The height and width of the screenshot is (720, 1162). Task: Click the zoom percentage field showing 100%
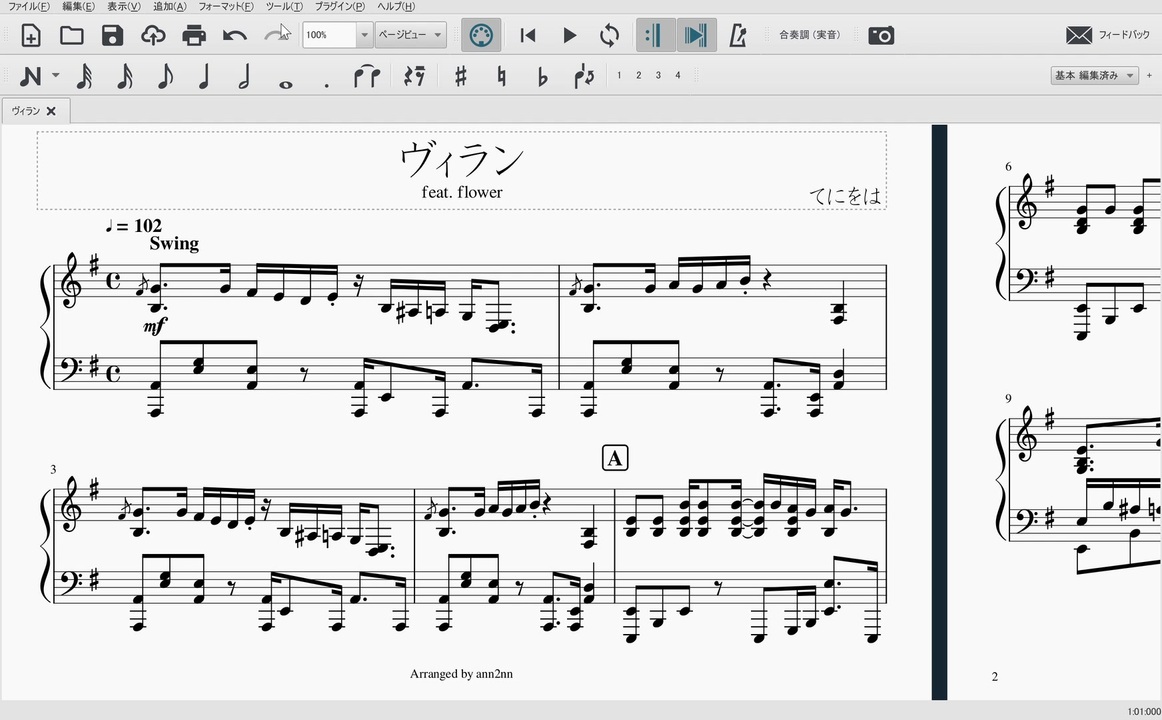[329, 35]
